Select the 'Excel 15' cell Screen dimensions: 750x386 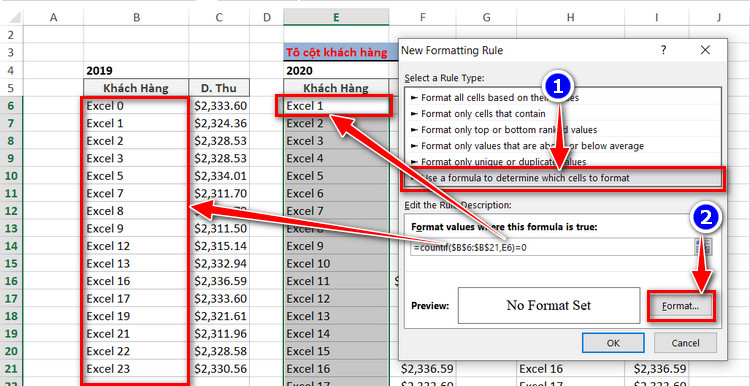(x=336, y=351)
